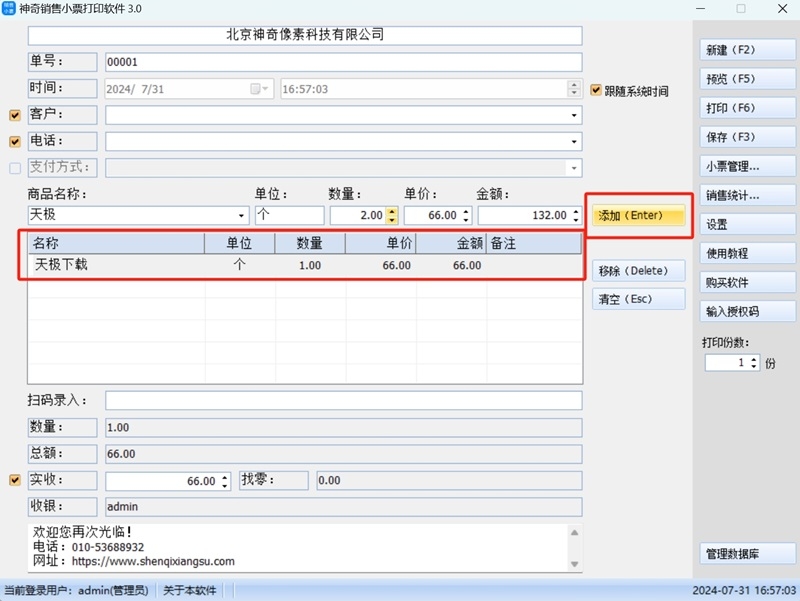Image resolution: width=800 pixels, height=601 pixels.
Task: Open 管理数据库
Action: tap(747, 554)
